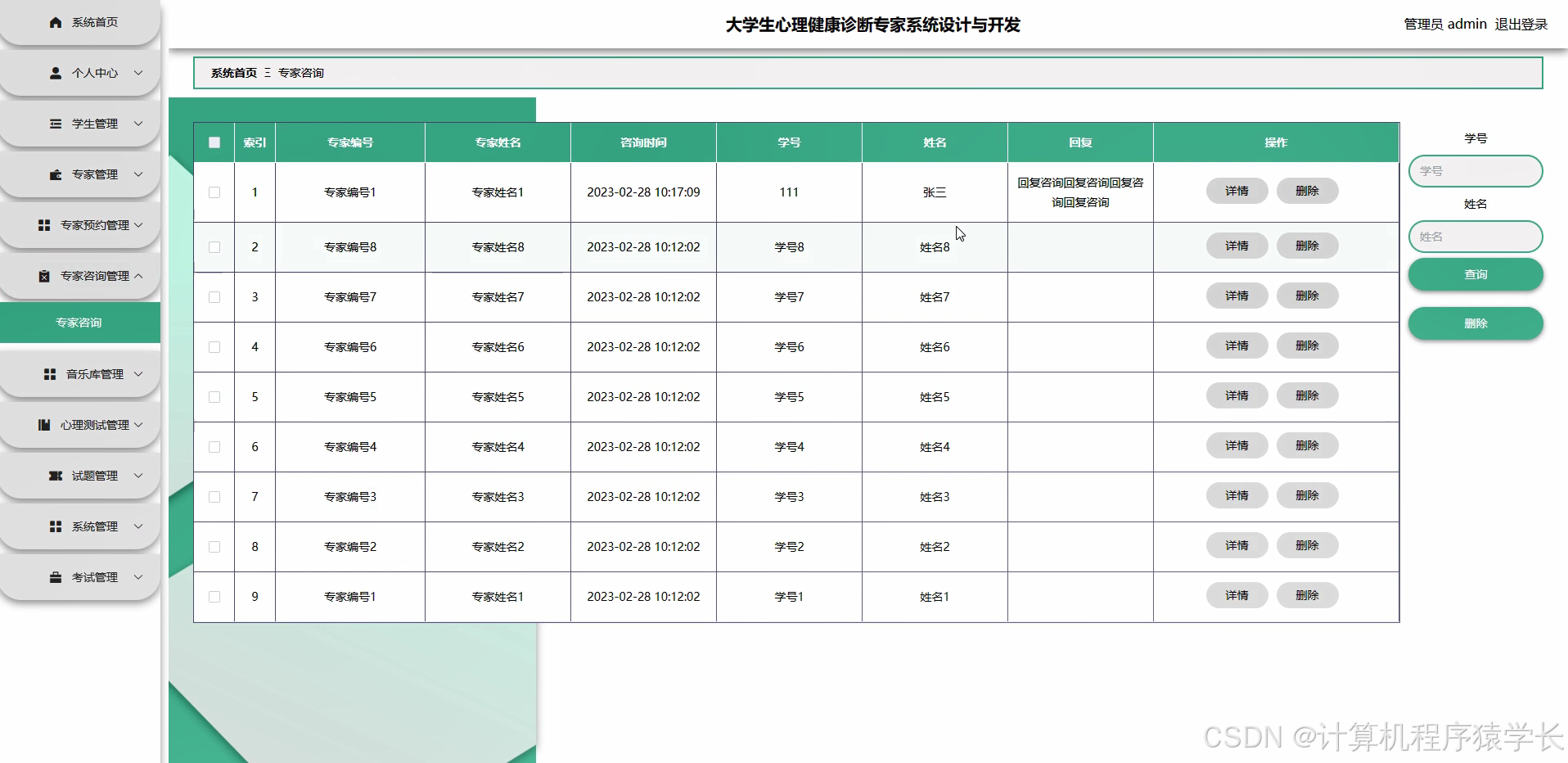Viewport: 1568px width, 763px height.
Task: Click the green 删除 button under 查询
Action: (1476, 323)
